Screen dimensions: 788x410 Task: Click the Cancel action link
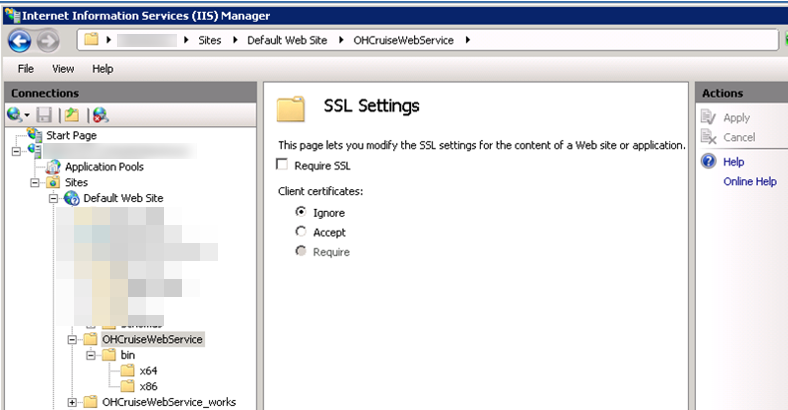pos(739,137)
